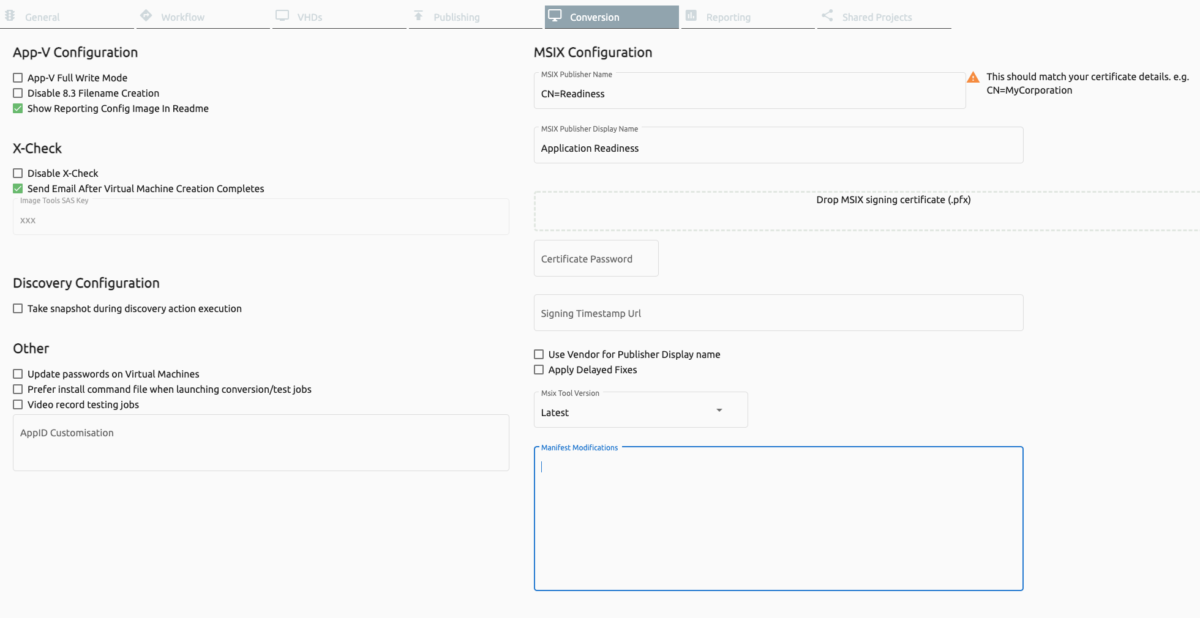This screenshot has width=1200, height=618.
Task: Toggle Disable 8.3 Filename Creation
Action: pos(18,93)
